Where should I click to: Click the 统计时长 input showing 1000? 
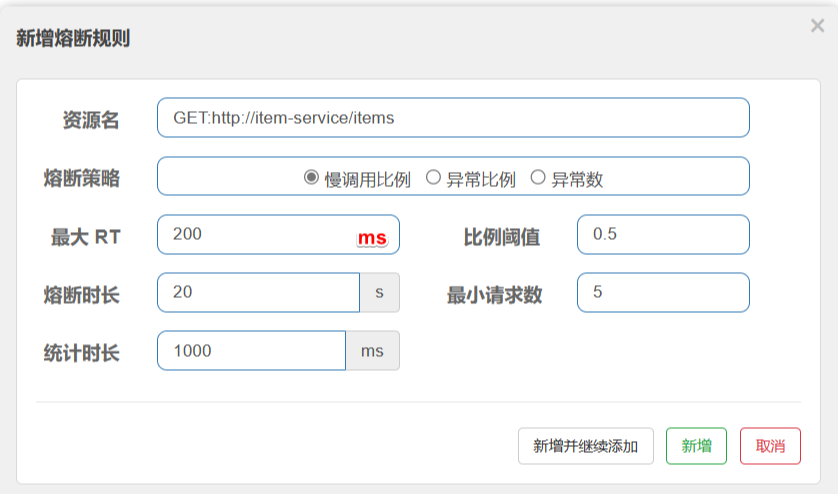[x=251, y=351]
